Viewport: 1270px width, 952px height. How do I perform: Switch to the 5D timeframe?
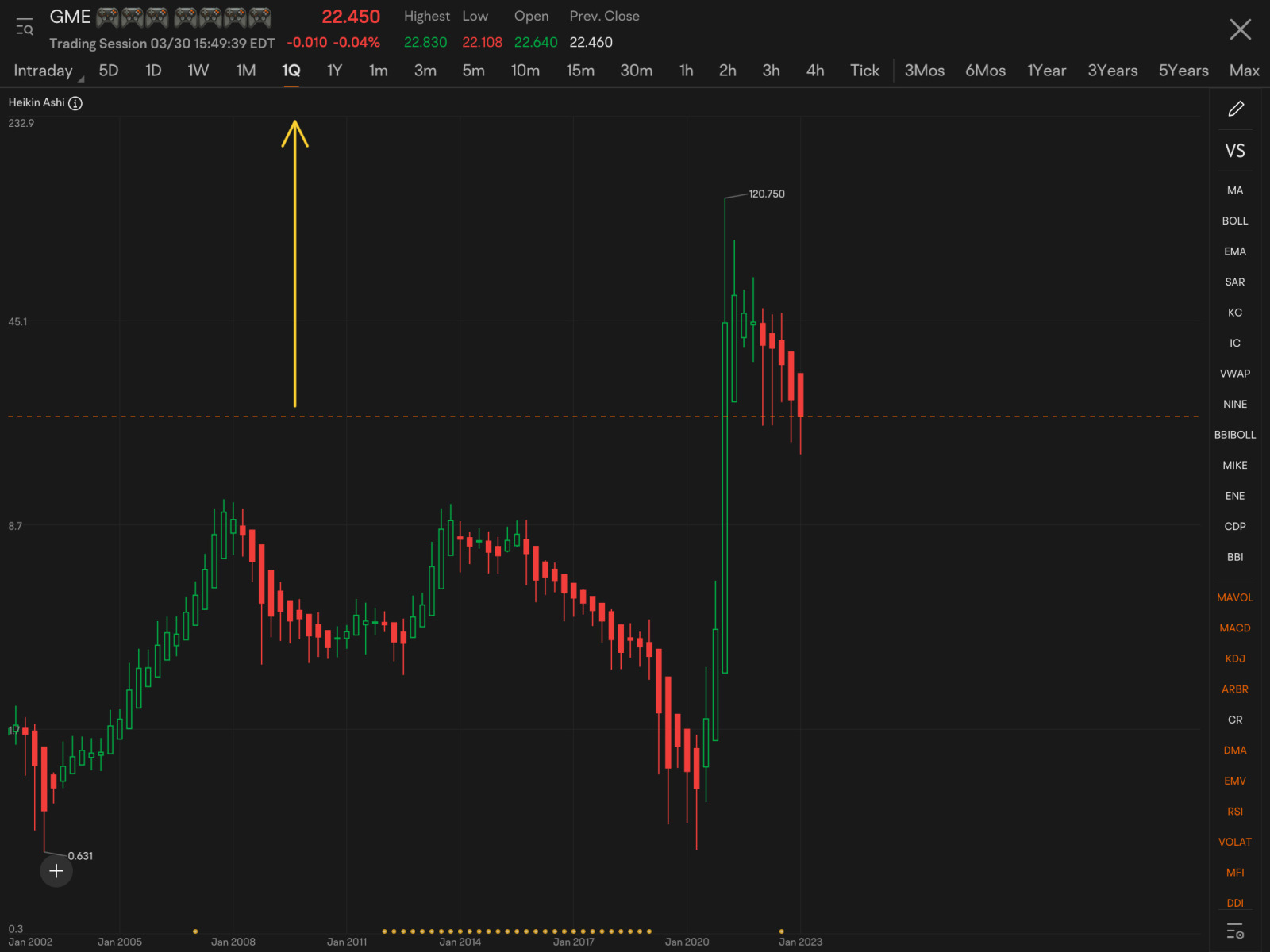[x=109, y=71]
